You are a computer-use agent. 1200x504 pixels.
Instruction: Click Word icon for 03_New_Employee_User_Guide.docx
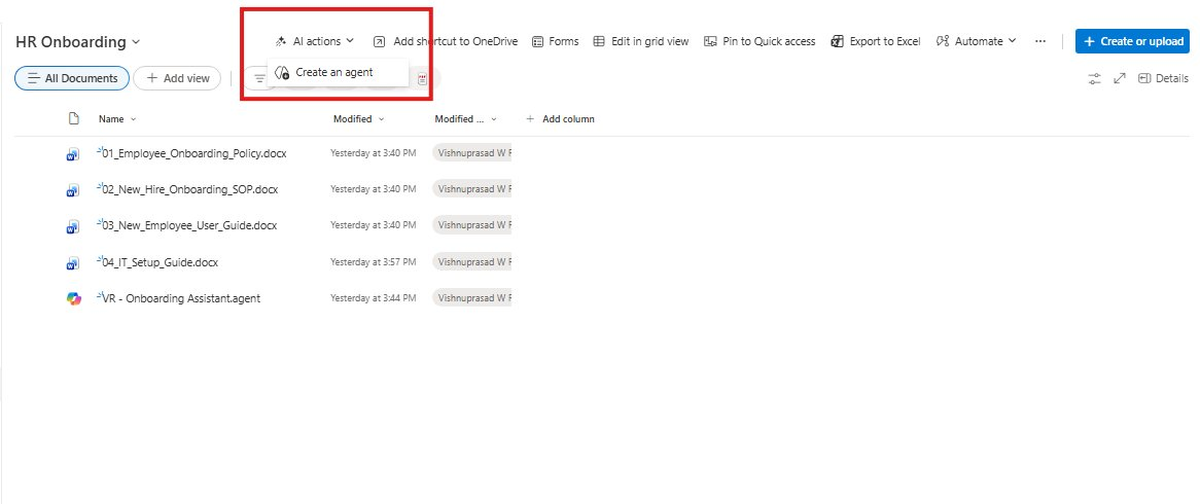(73, 227)
